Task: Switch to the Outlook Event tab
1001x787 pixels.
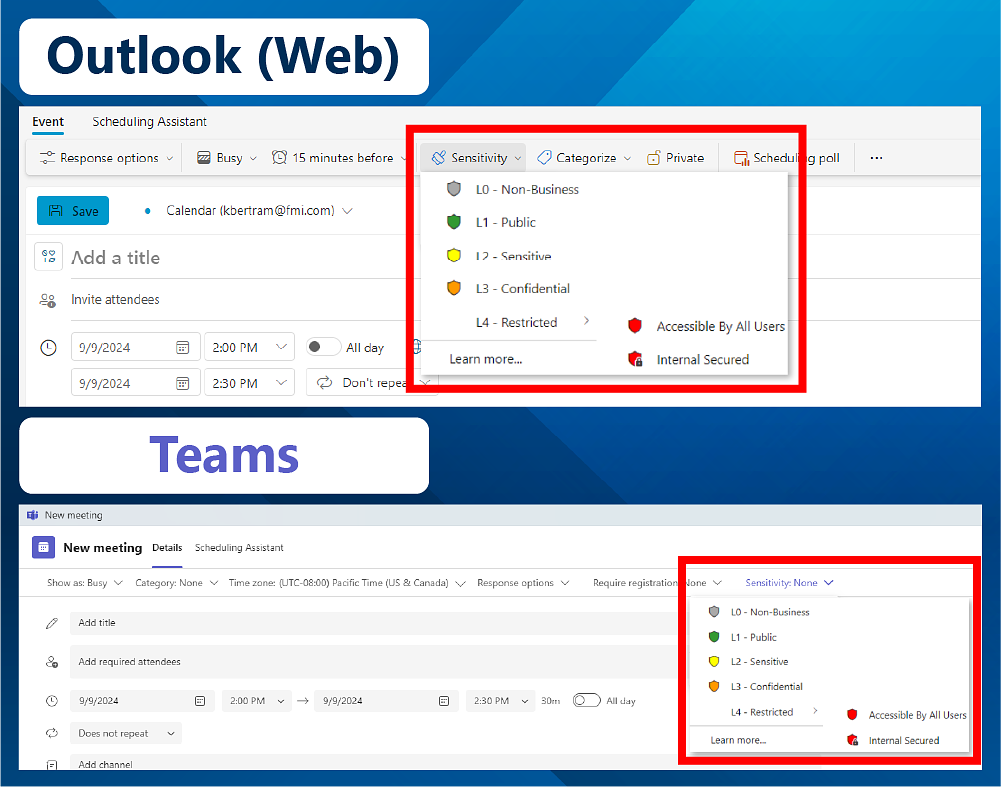Action: coord(48,121)
